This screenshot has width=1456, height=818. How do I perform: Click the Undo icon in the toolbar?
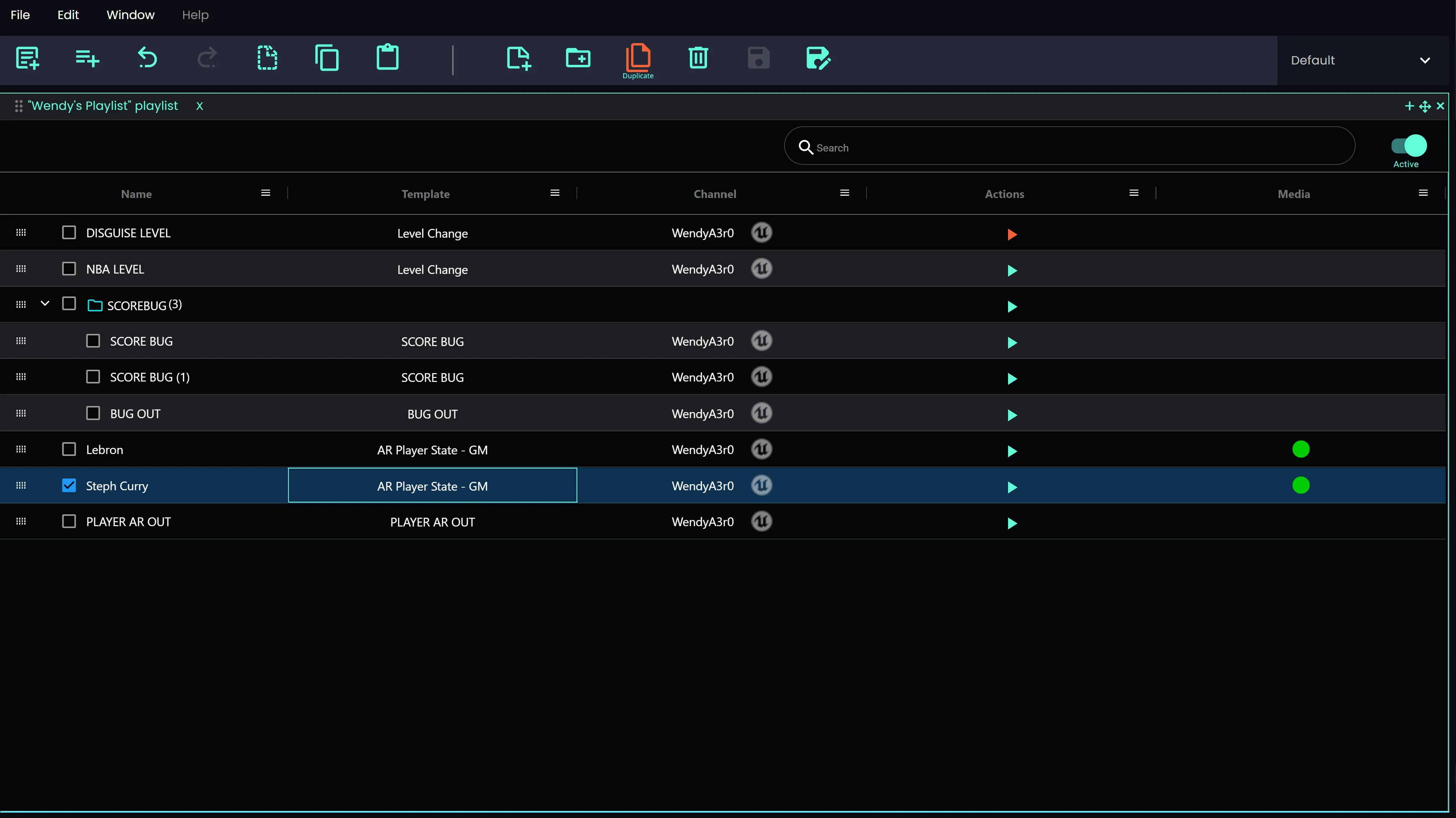coord(148,58)
